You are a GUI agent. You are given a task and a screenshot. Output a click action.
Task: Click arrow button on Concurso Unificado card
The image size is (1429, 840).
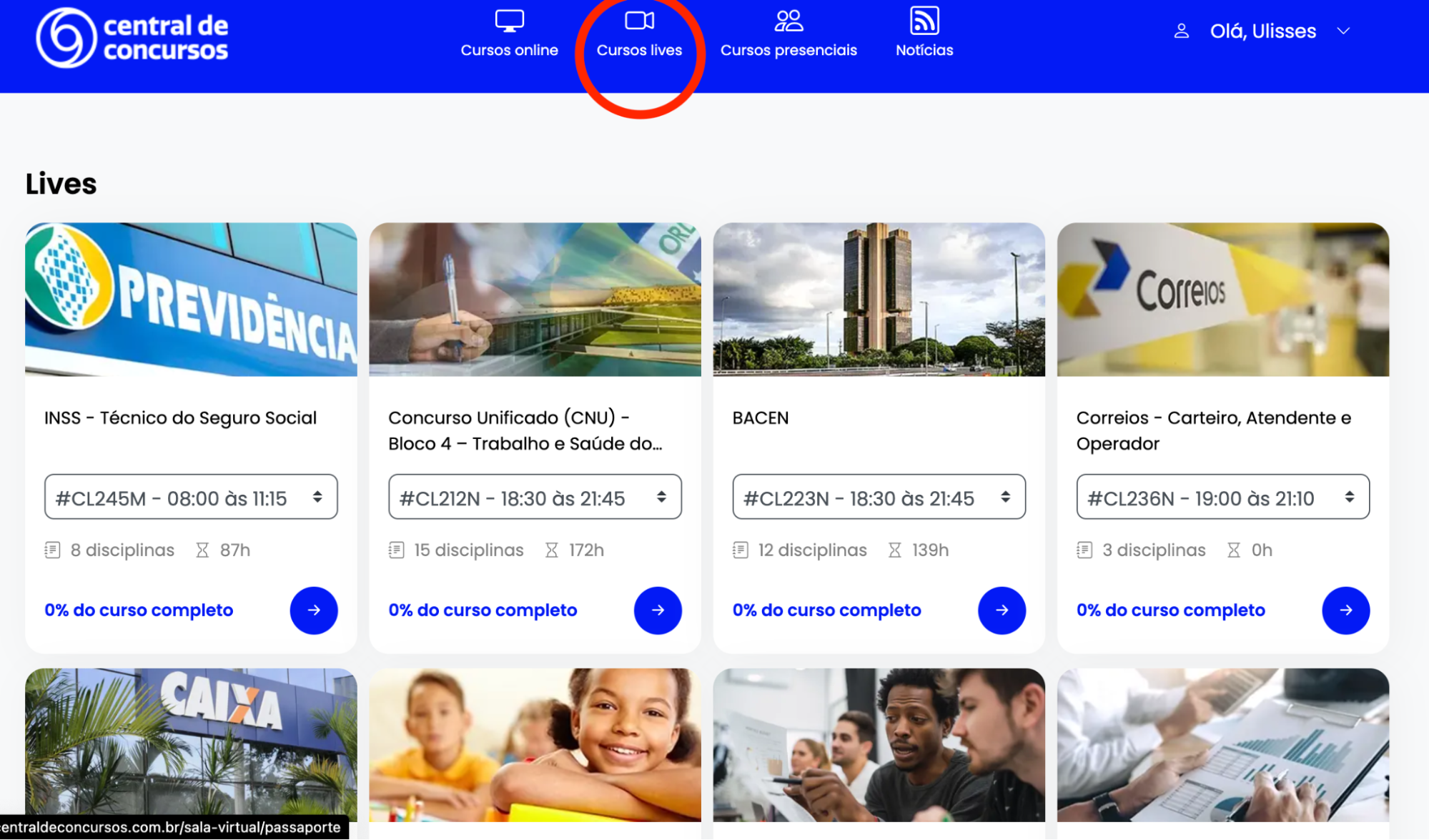(657, 610)
